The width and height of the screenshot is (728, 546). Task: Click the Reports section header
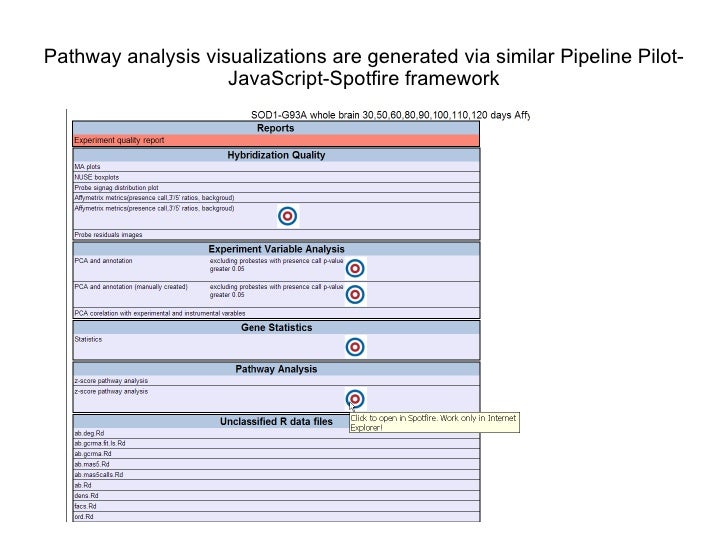(276, 128)
